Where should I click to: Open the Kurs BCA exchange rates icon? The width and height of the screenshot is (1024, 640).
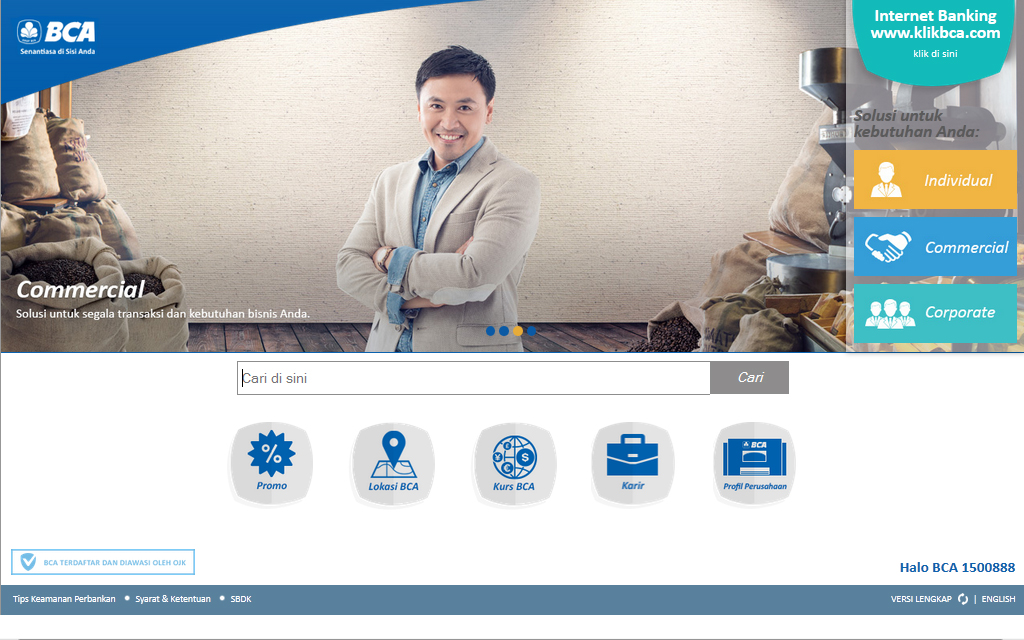(514, 464)
